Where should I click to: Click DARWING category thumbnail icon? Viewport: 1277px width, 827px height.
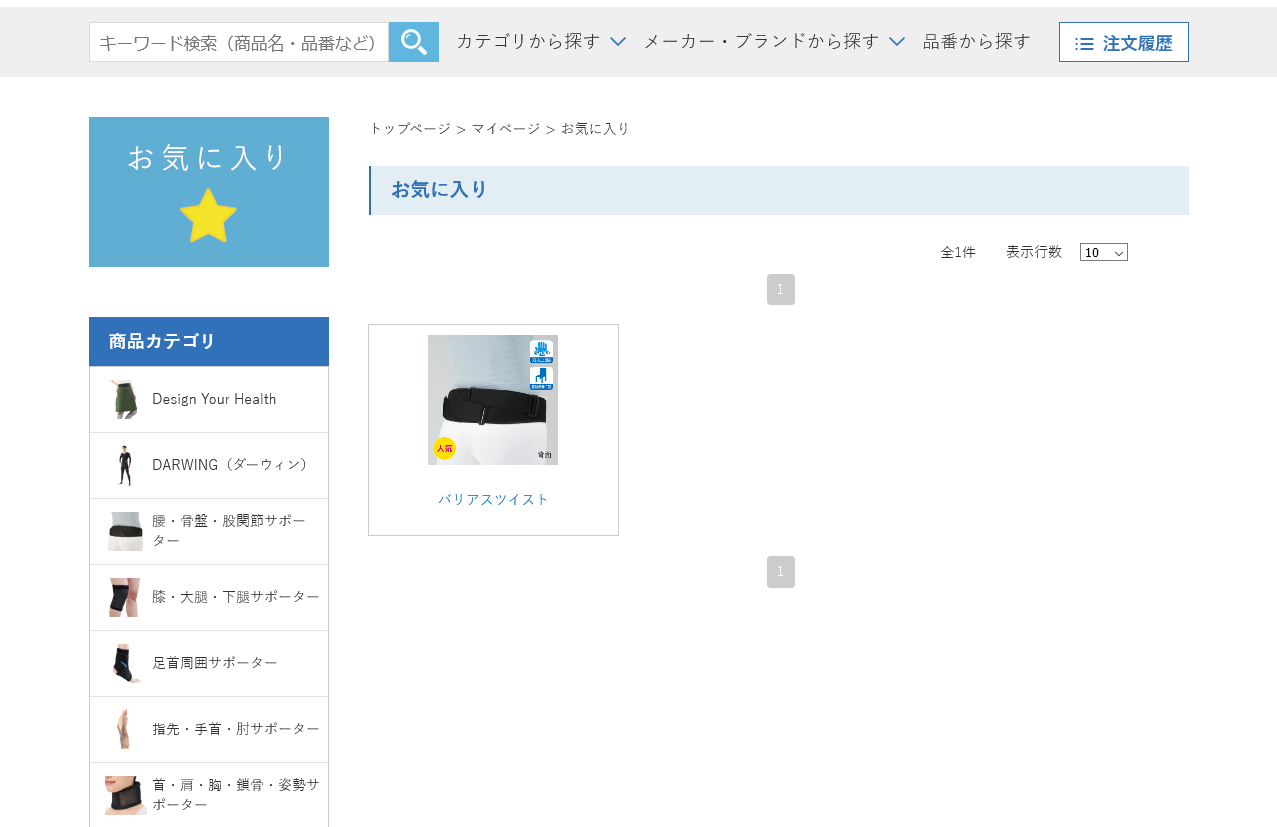(x=125, y=465)
